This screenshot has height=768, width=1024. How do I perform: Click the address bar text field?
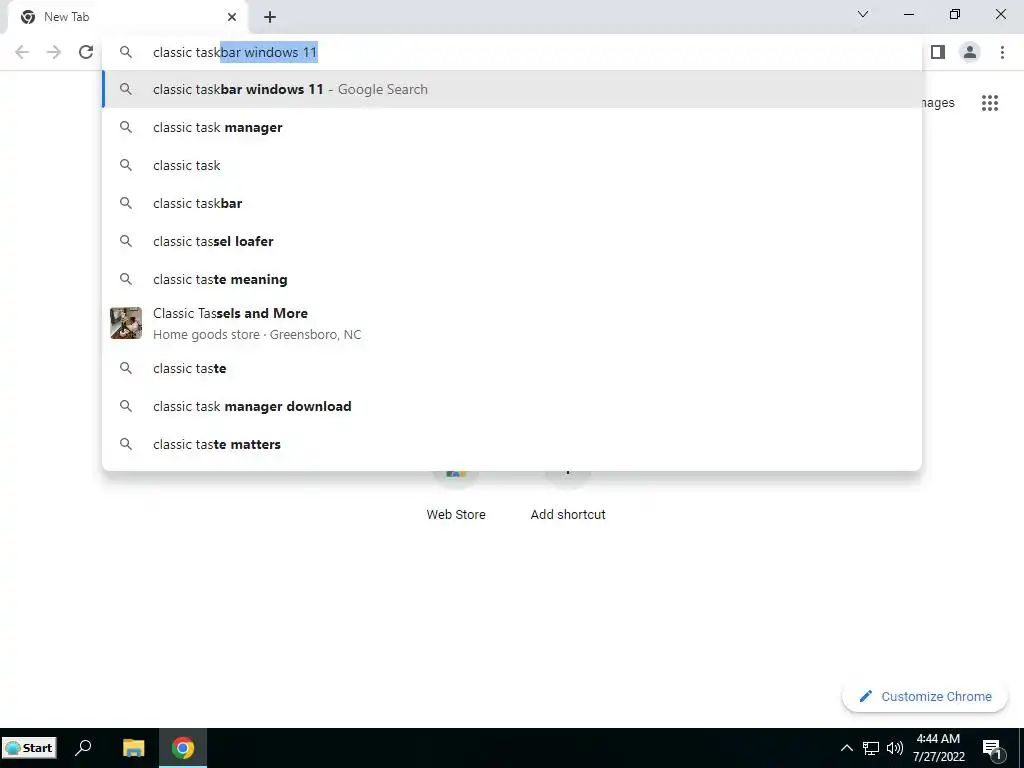click(x=513, y=52)
